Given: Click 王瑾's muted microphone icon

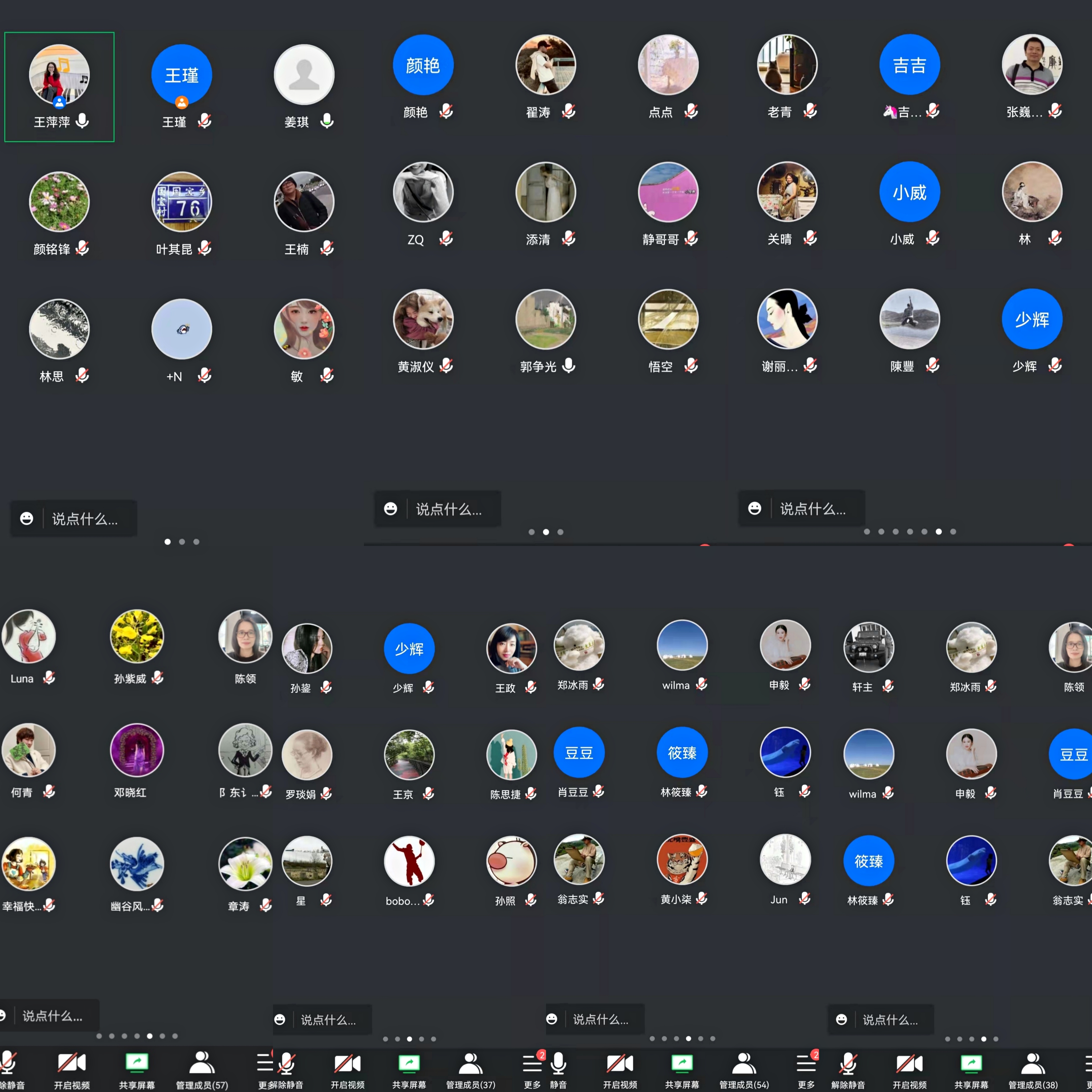Looking at the screenshot, I should pos(204,122).
